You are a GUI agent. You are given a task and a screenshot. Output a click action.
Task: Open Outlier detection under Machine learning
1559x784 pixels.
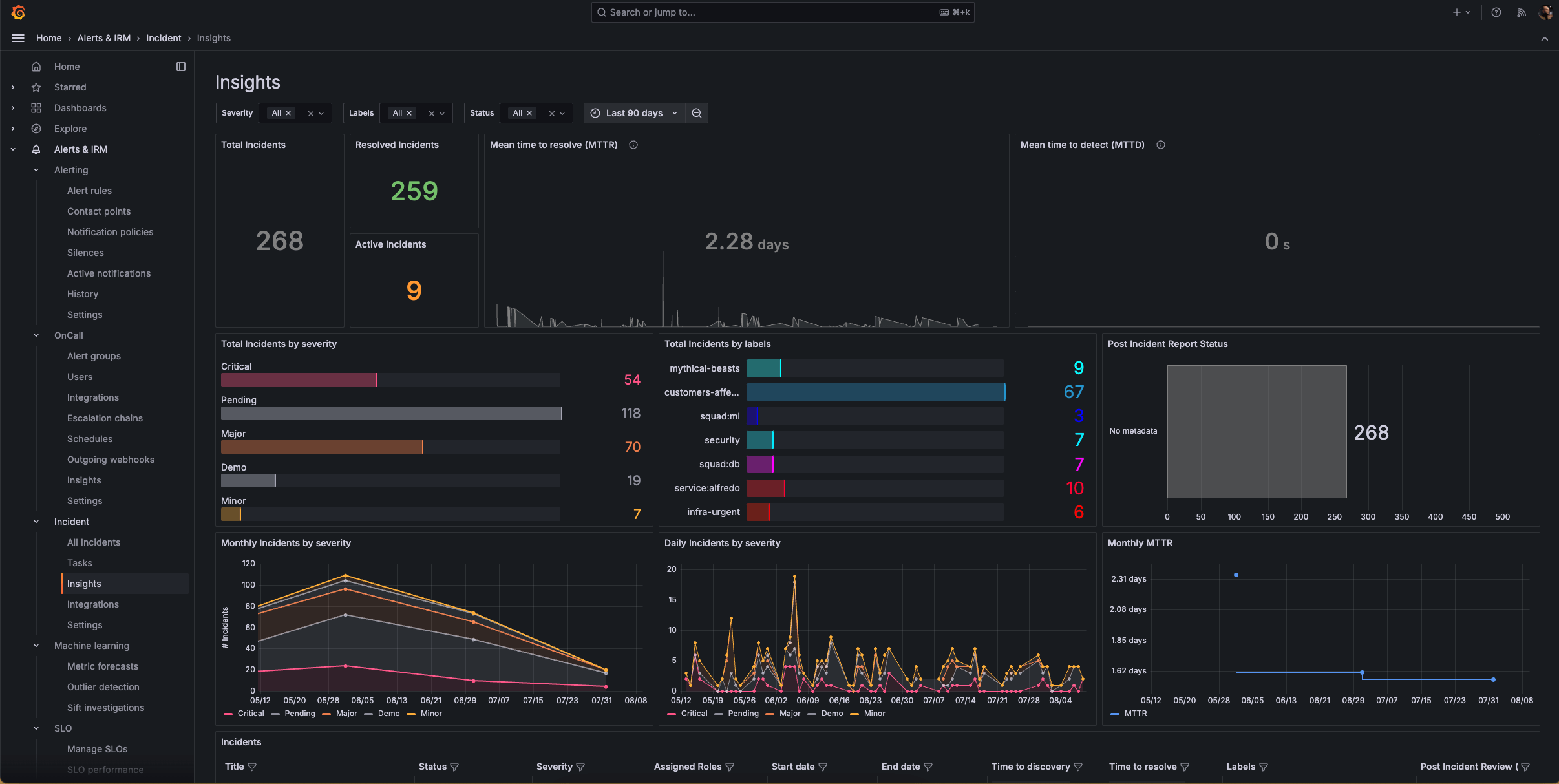(103, 686)
